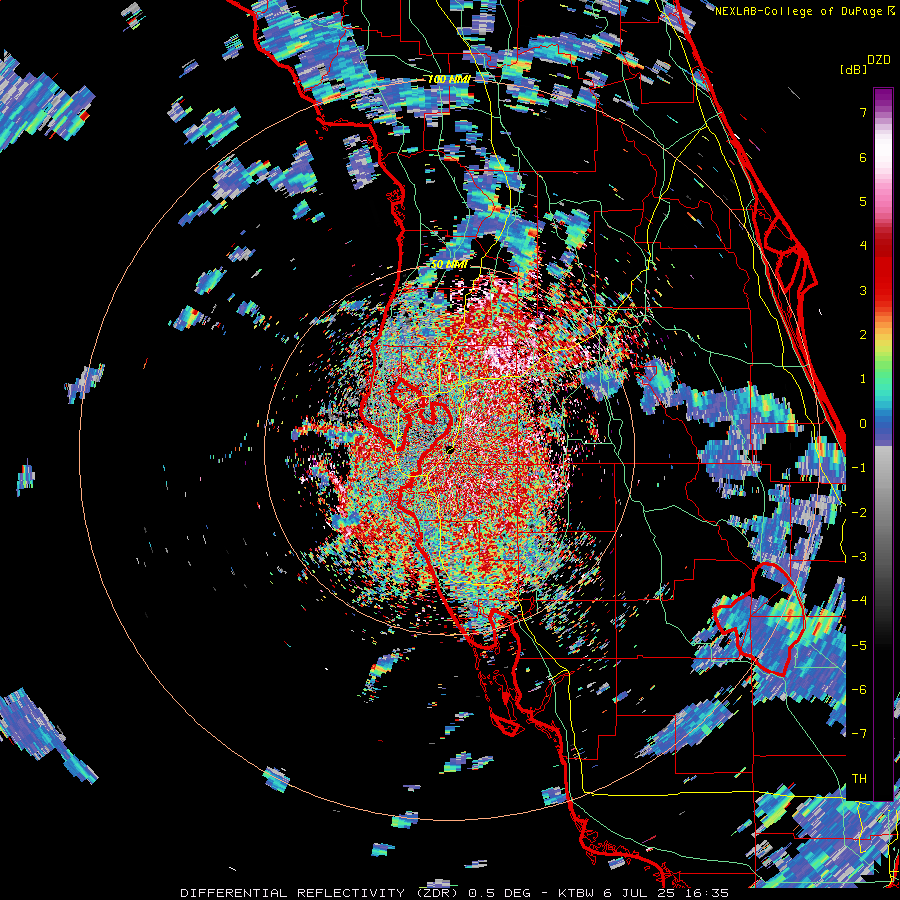The image size is (900, 900).
Task: Click the 3 tick label on the color scale
Action: (x=863, y=290)
